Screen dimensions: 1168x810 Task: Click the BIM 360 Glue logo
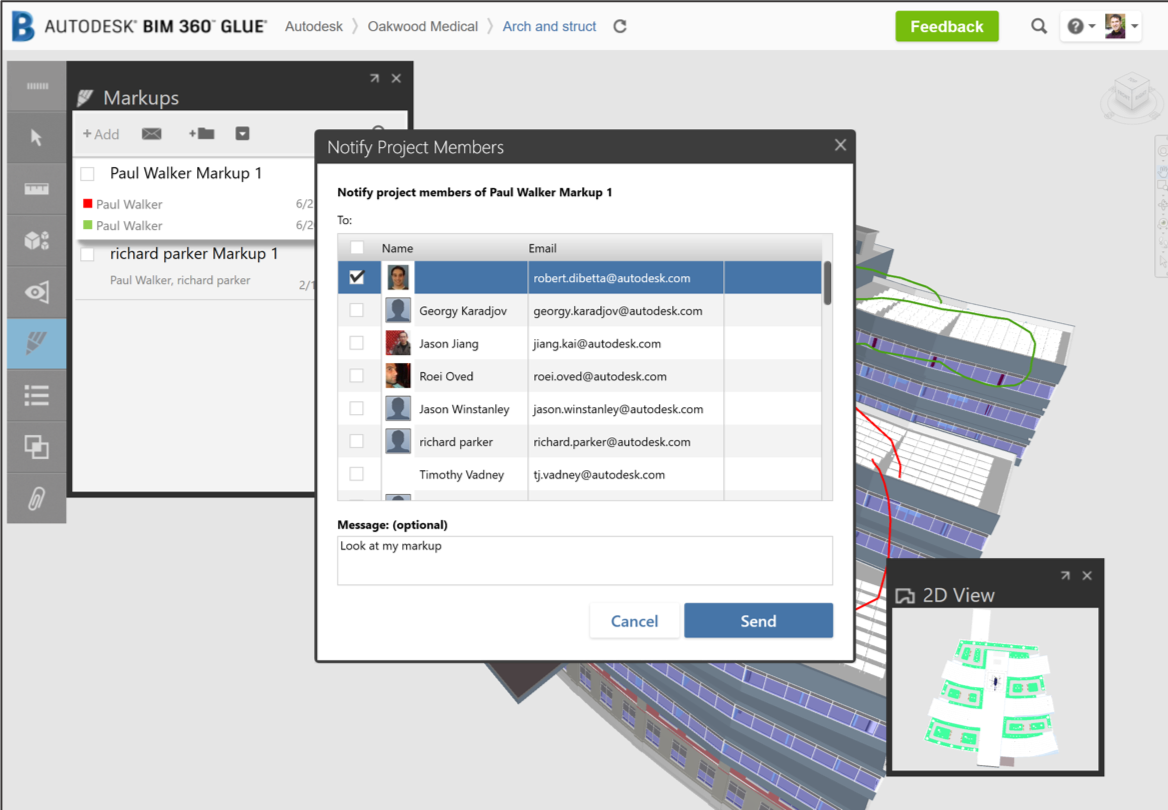(23, 26)
